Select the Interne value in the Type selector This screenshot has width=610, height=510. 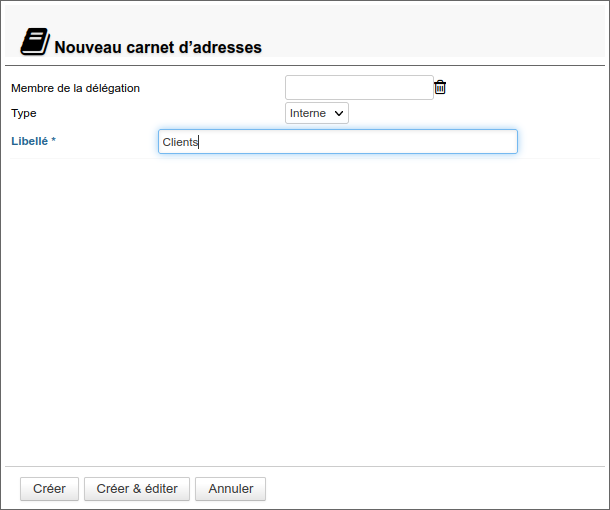pyautogui.click(x=307, y=113)
